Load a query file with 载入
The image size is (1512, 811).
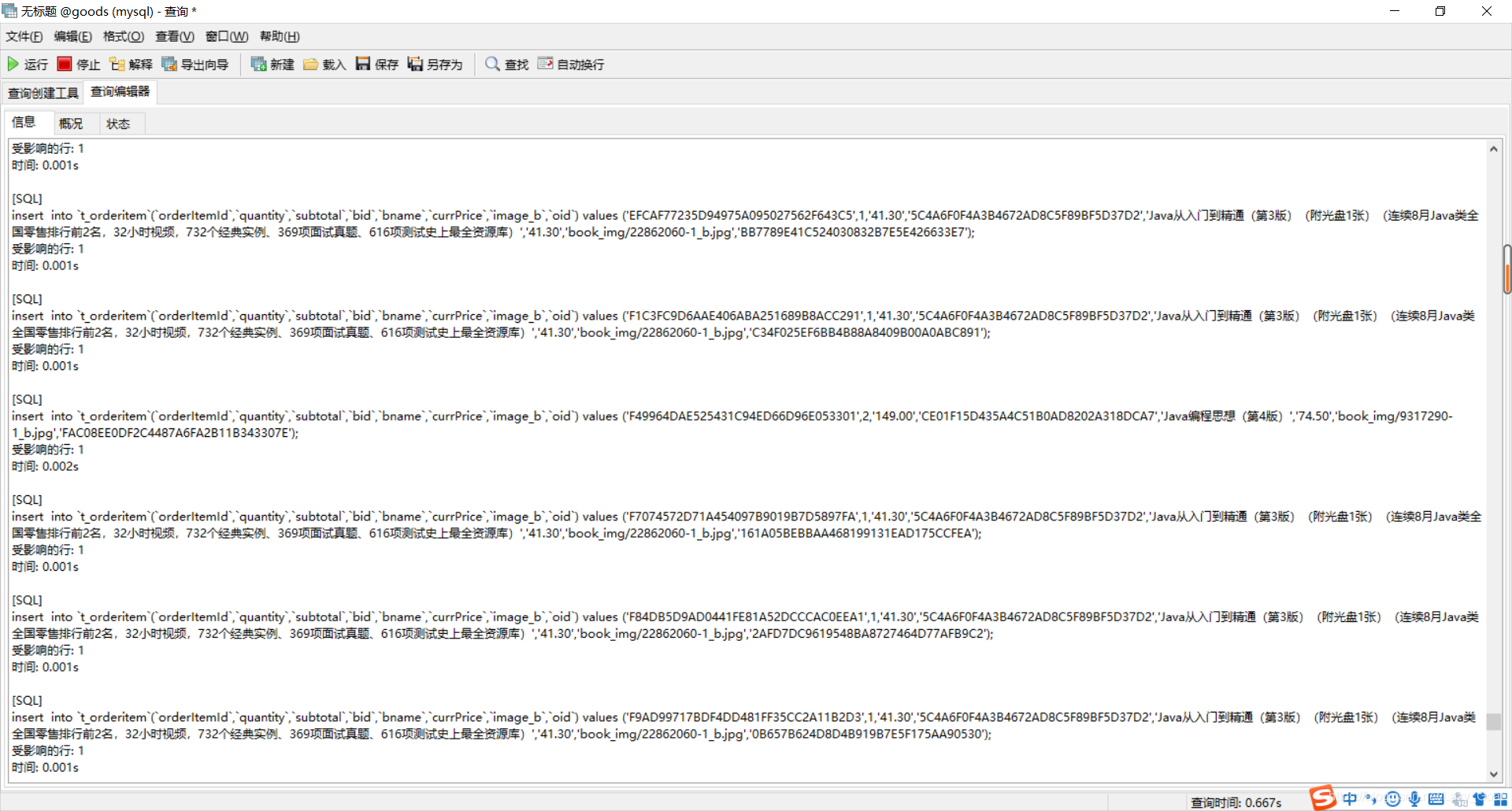pos(324,65)
